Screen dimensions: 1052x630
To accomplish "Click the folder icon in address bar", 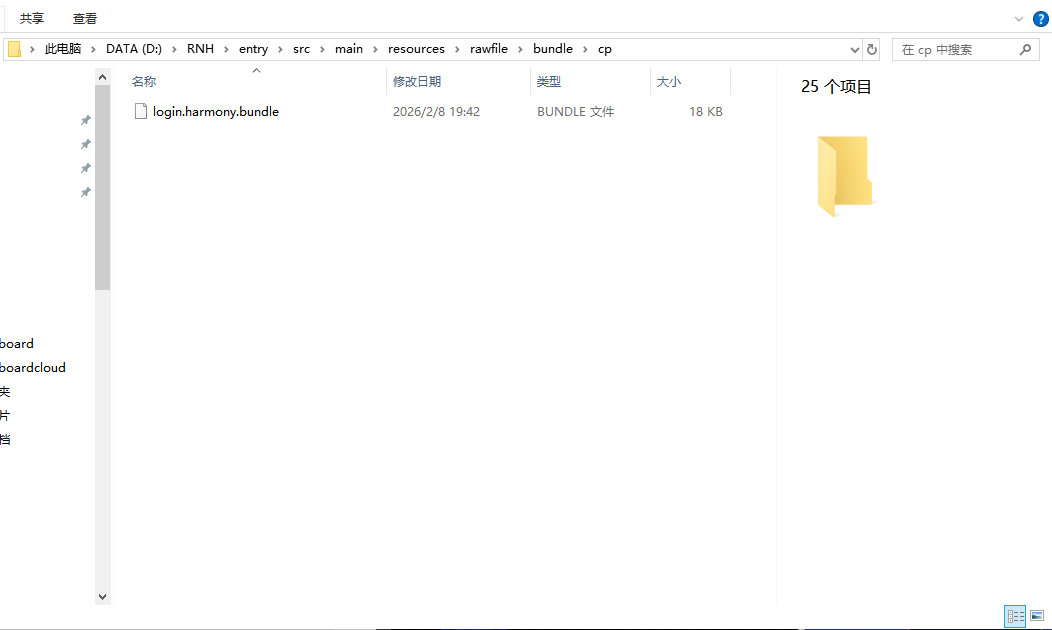I will tap(14, 49).
